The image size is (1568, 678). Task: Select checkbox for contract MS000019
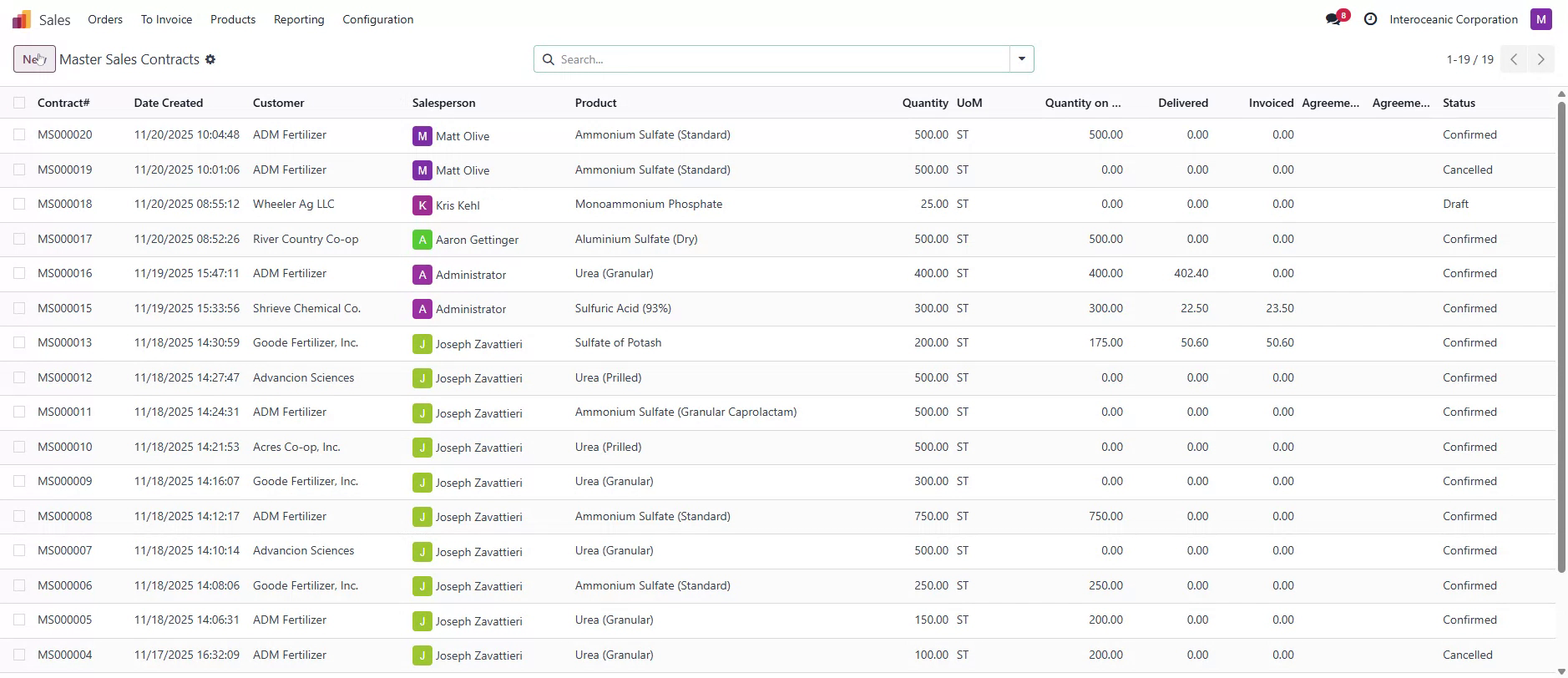pyautogui.click(x=19, y=169)
